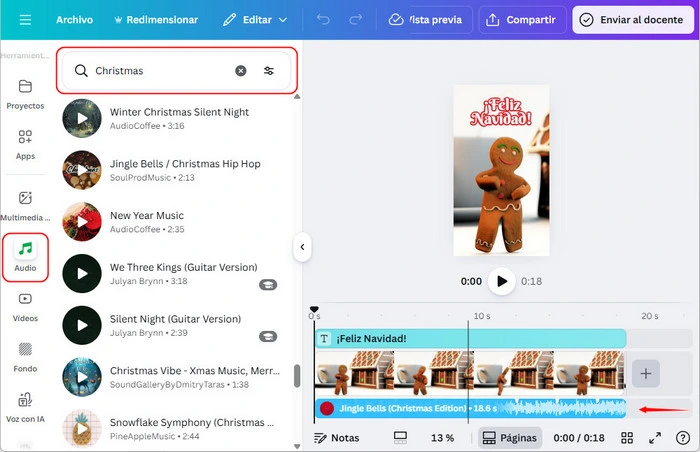
Task: Open grid view of pages
Action: tap(627, 438)
